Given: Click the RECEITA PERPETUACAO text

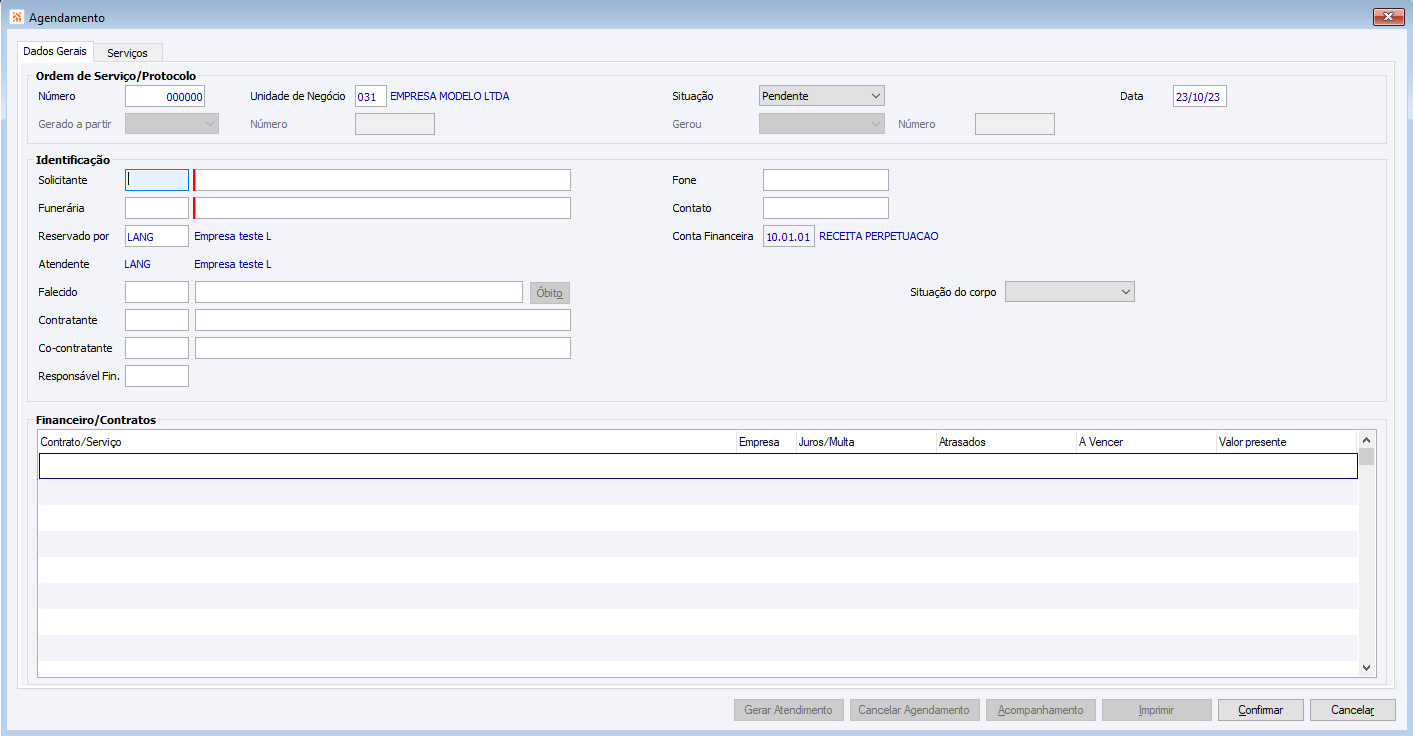Looking at the screenshot, I should click(x=879, y=237).
